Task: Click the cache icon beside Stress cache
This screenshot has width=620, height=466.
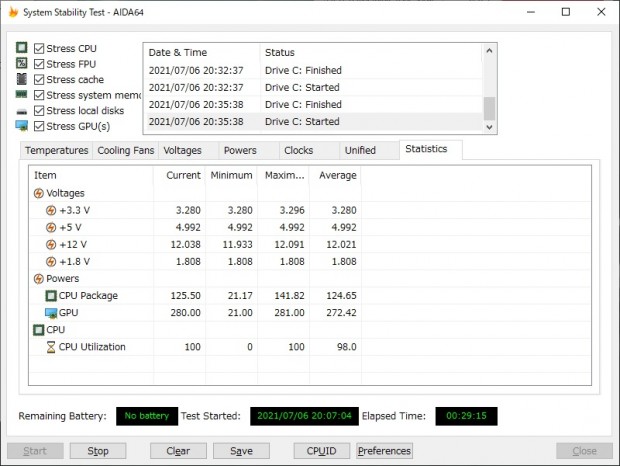Action: (x=21, y=79)
